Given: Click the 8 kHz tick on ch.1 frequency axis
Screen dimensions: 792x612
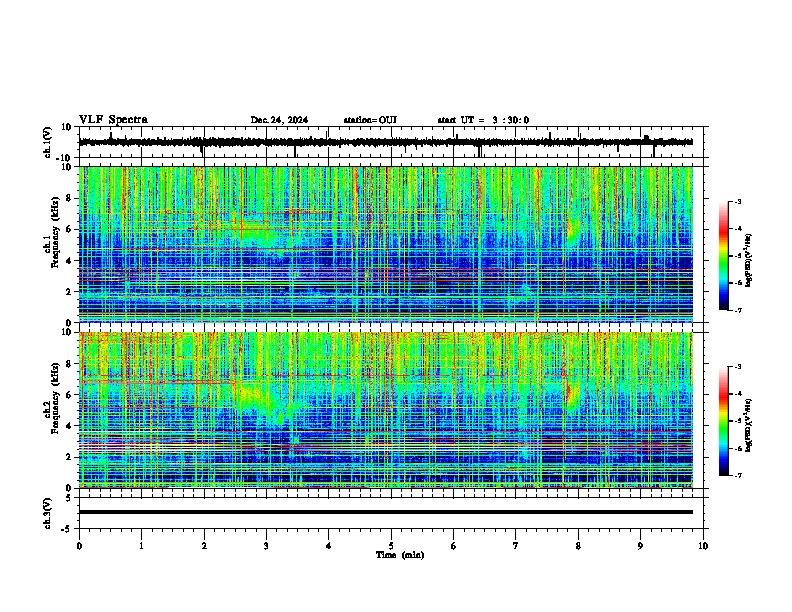Looking at the screenshot, I should click(69, 198).
